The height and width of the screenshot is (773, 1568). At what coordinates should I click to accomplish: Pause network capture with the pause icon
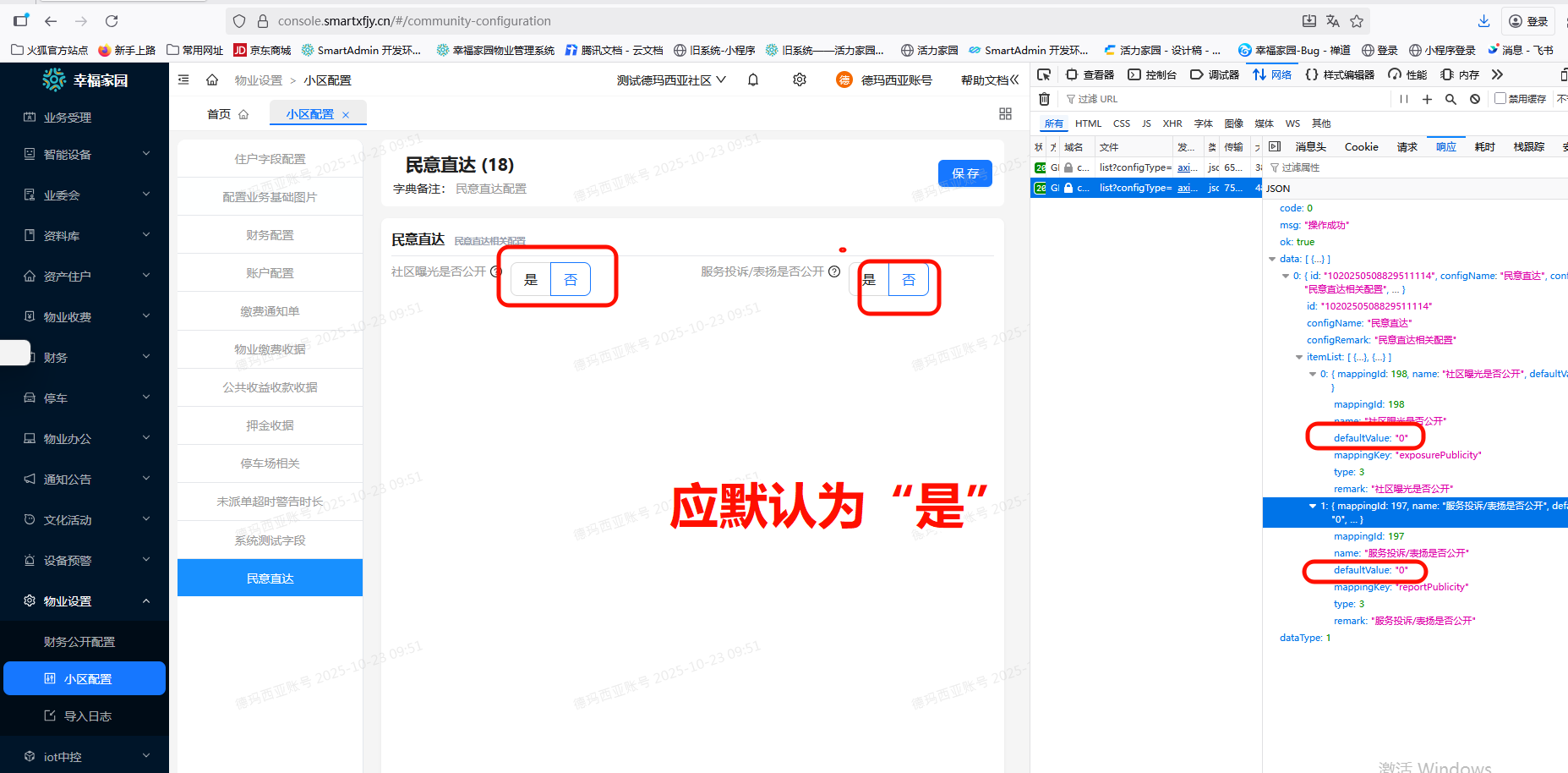1403,99
